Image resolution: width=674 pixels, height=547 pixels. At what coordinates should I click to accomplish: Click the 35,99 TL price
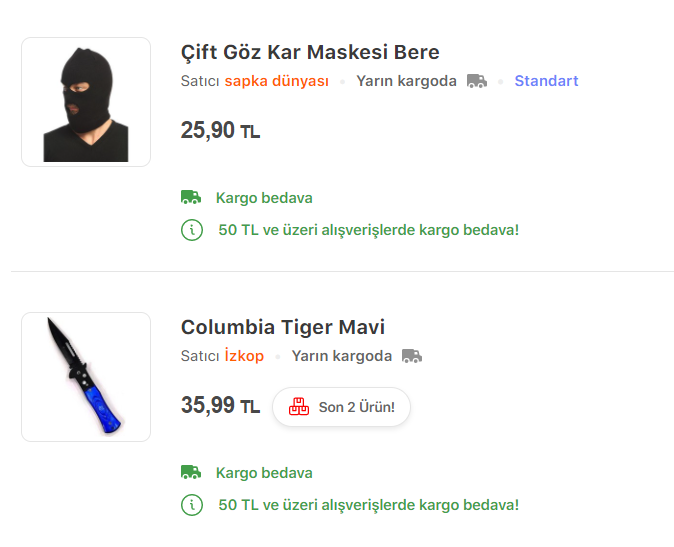point(220,405)
